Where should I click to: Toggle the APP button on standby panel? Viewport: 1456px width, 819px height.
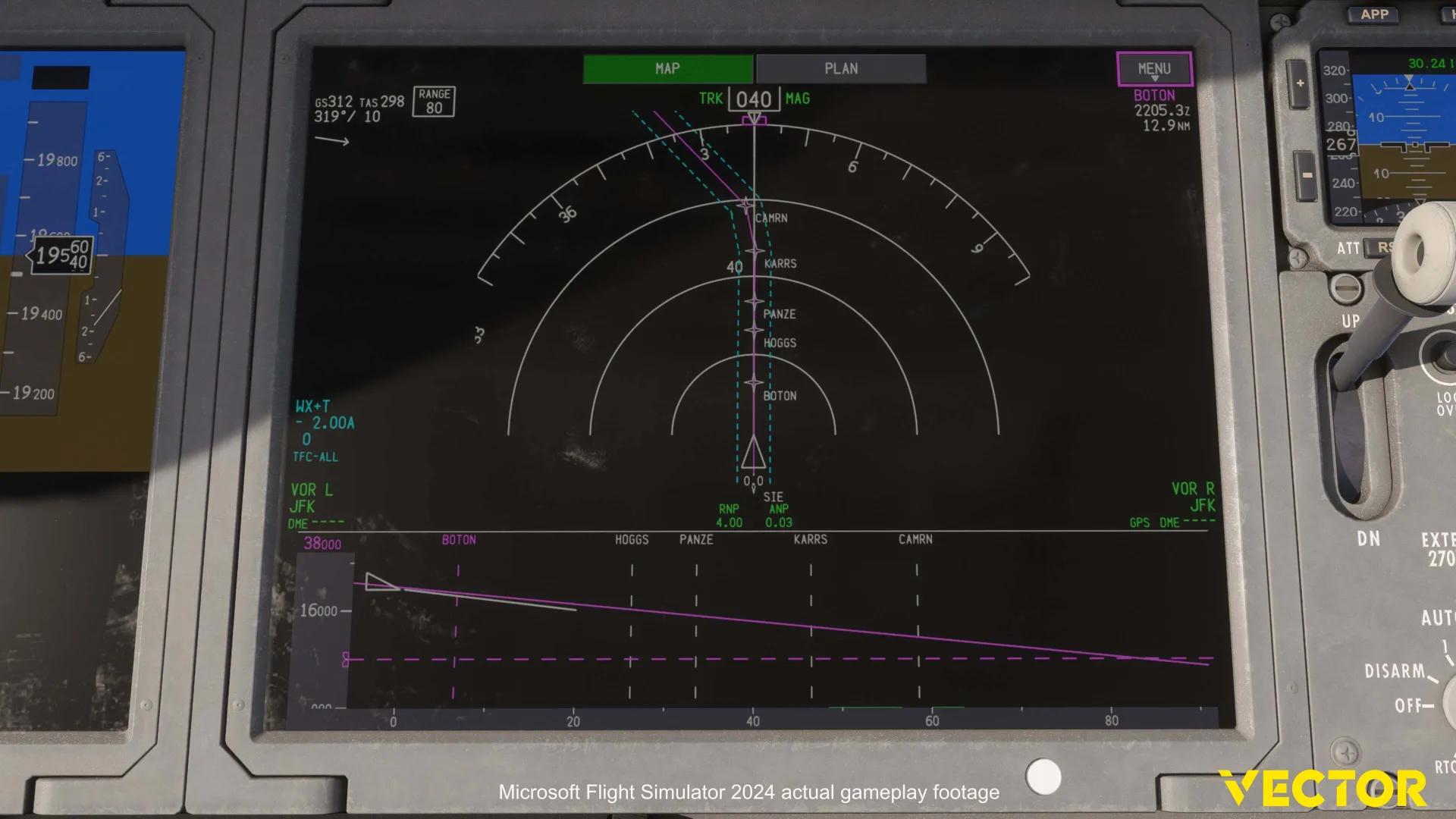tap(1374, 14)
